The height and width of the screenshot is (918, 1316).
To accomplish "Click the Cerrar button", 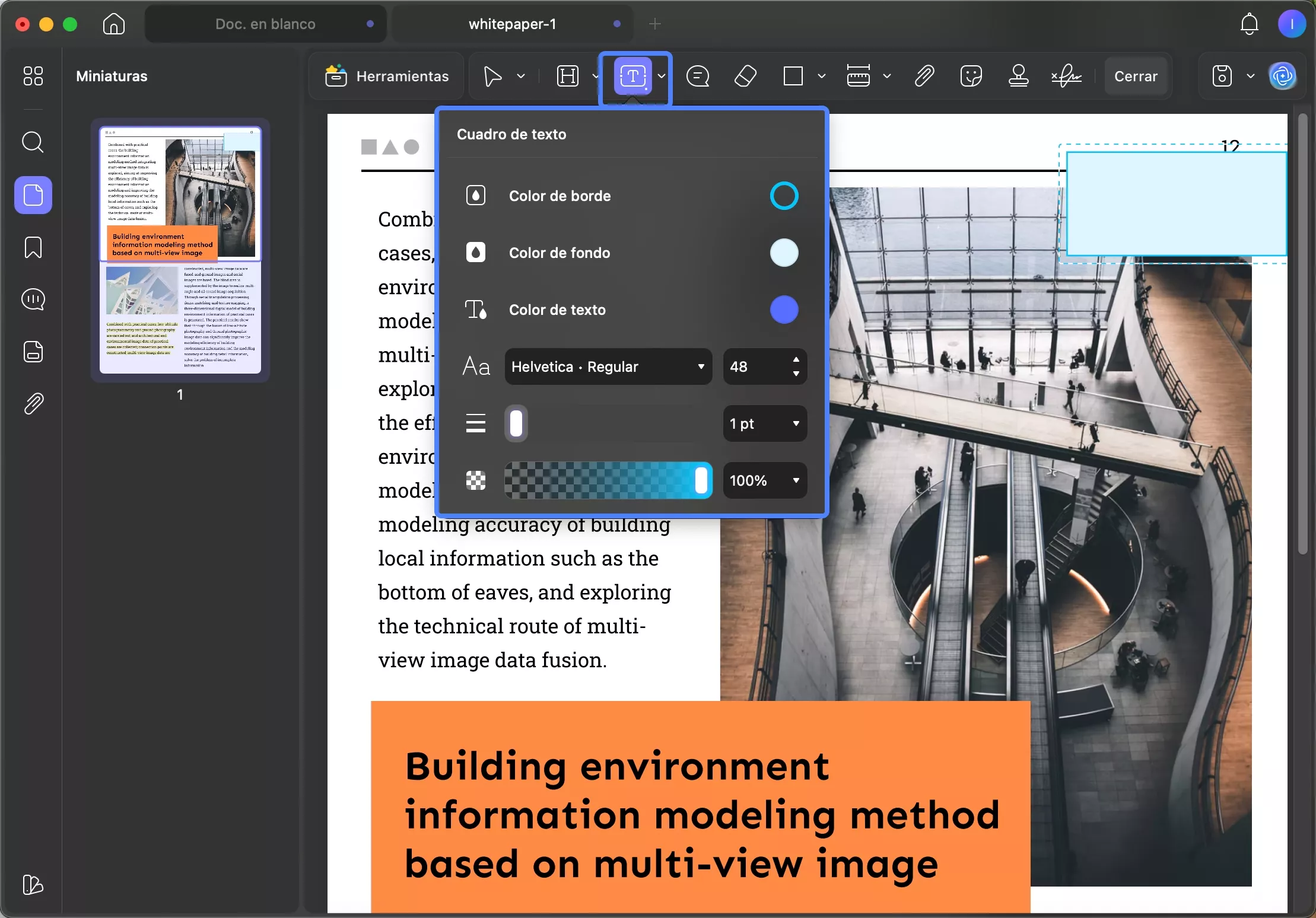I will pos(1136,76).
